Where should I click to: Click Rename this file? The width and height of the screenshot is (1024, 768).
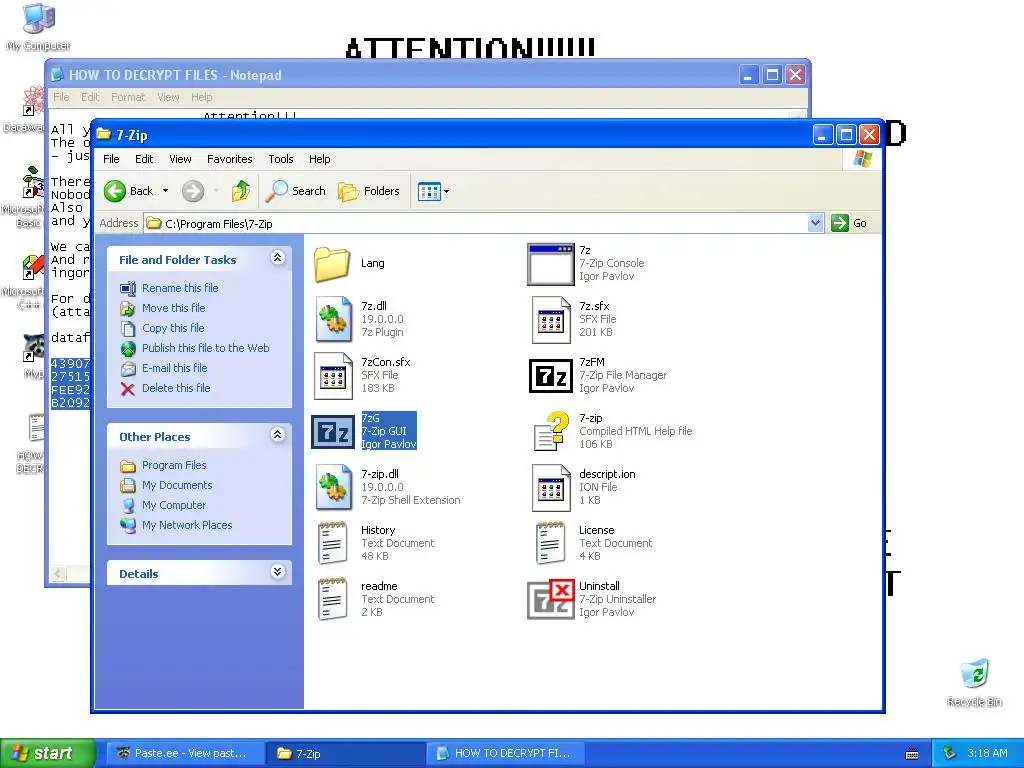pos(180,288)
